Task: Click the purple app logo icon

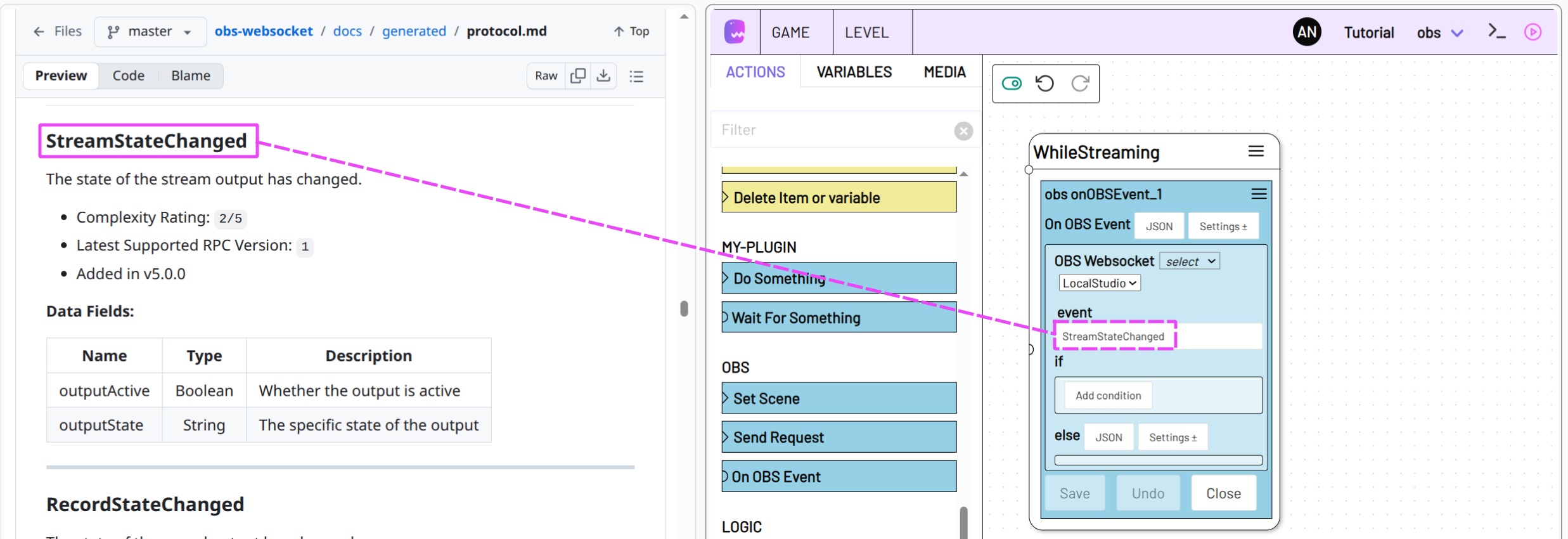Action: pos(735,32)
